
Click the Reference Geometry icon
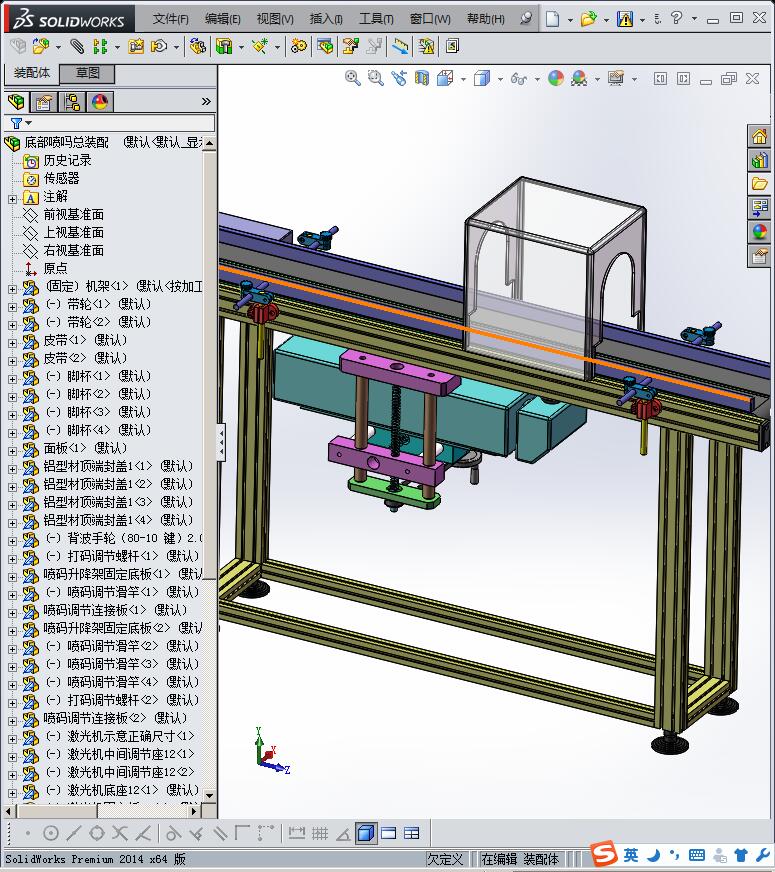260,46
